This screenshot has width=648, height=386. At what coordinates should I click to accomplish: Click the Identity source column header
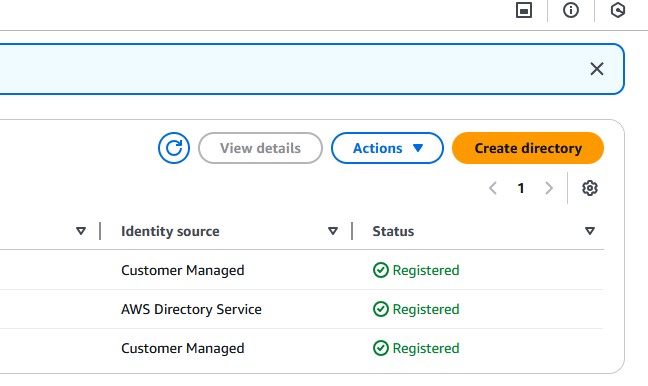click(170, 231)
